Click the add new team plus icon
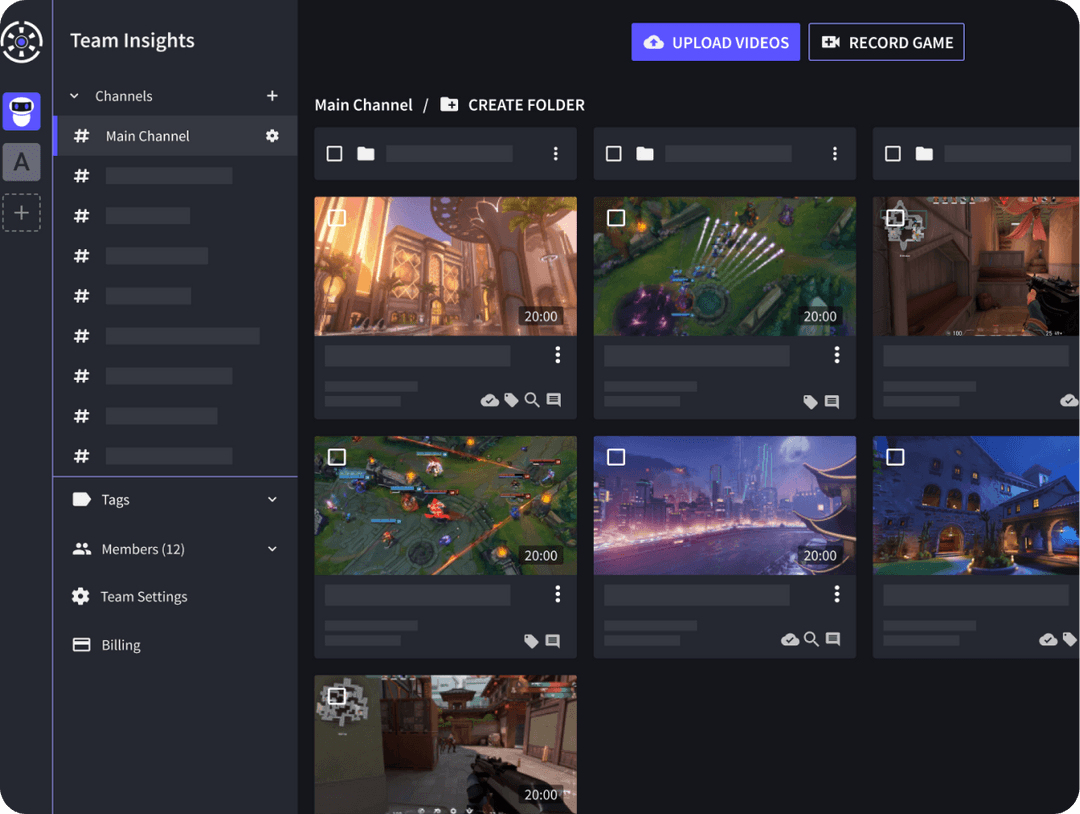The width and height of the screenshot is (1080, 814). coord(21,212)
